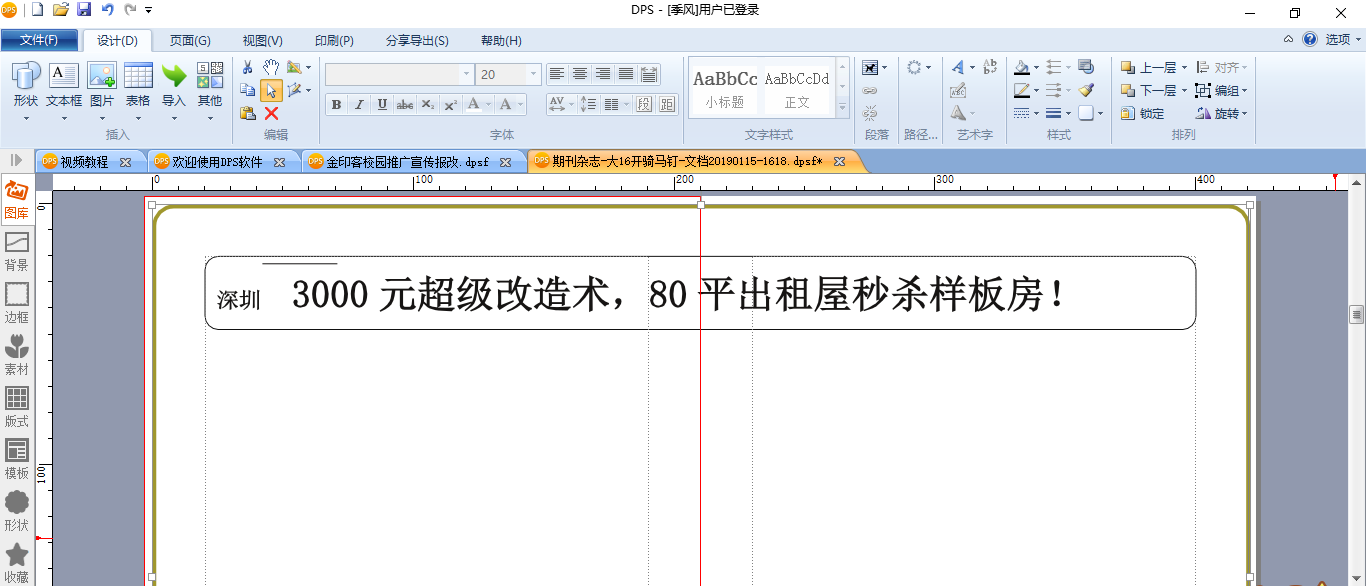Apply the 小标题 text style
Viewport: 1366px width, 586px height.
[725, 88]
